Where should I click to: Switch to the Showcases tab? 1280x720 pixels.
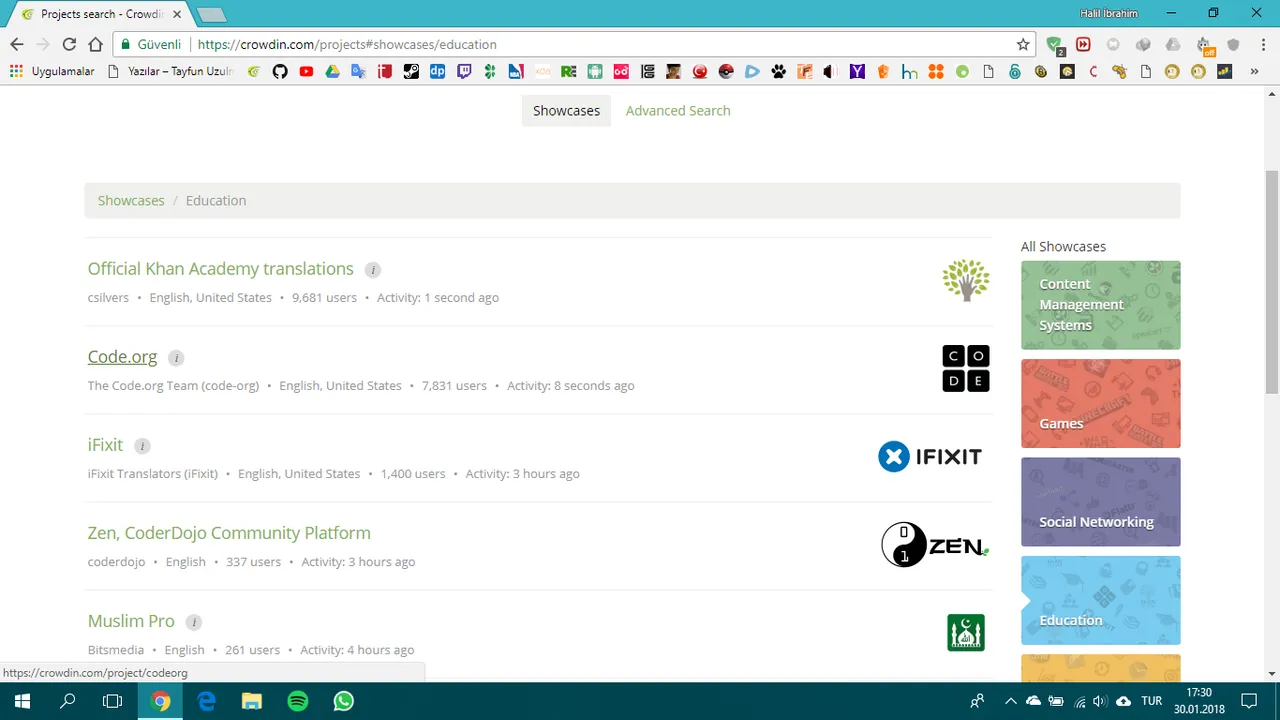point(566,111)
